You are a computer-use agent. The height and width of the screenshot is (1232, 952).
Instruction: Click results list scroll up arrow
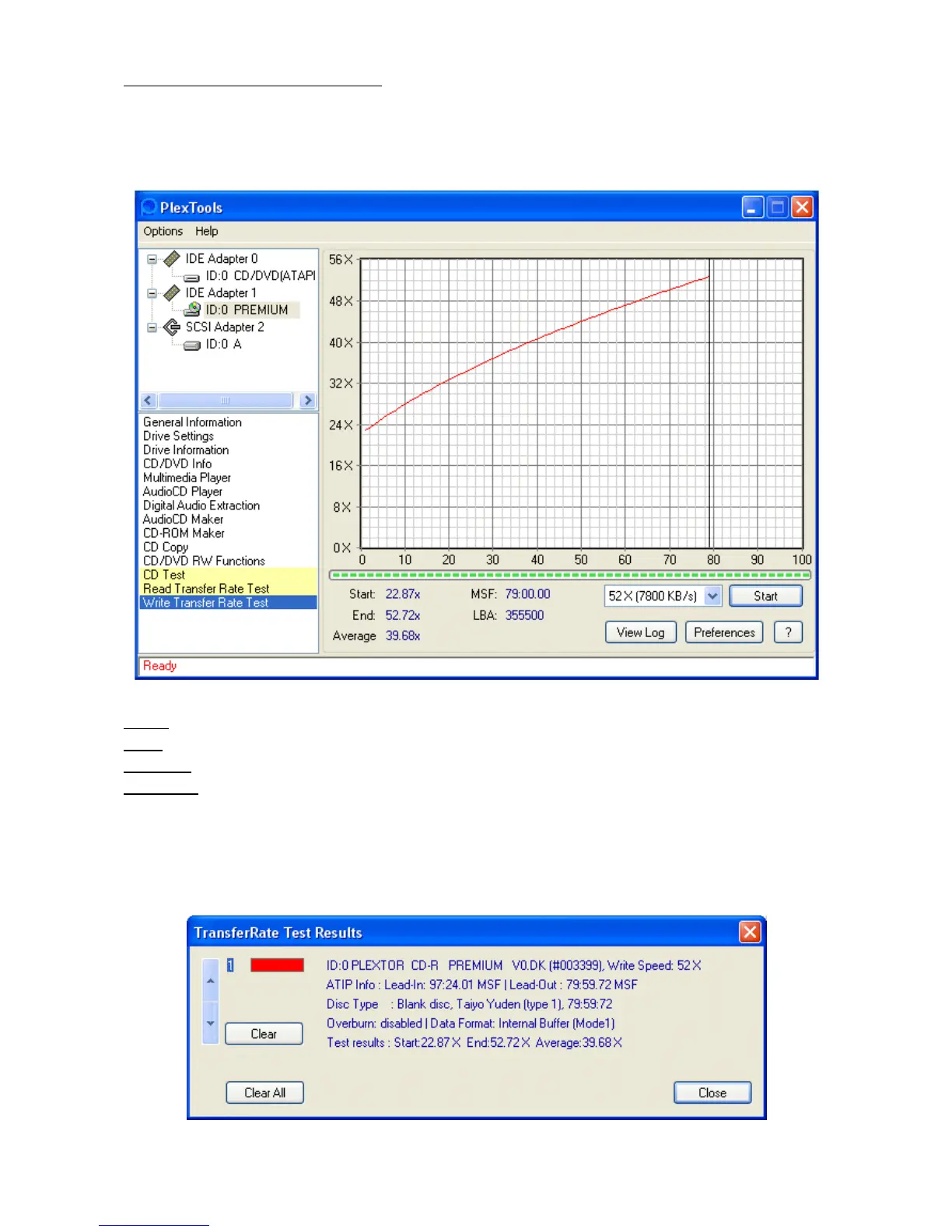210,981
